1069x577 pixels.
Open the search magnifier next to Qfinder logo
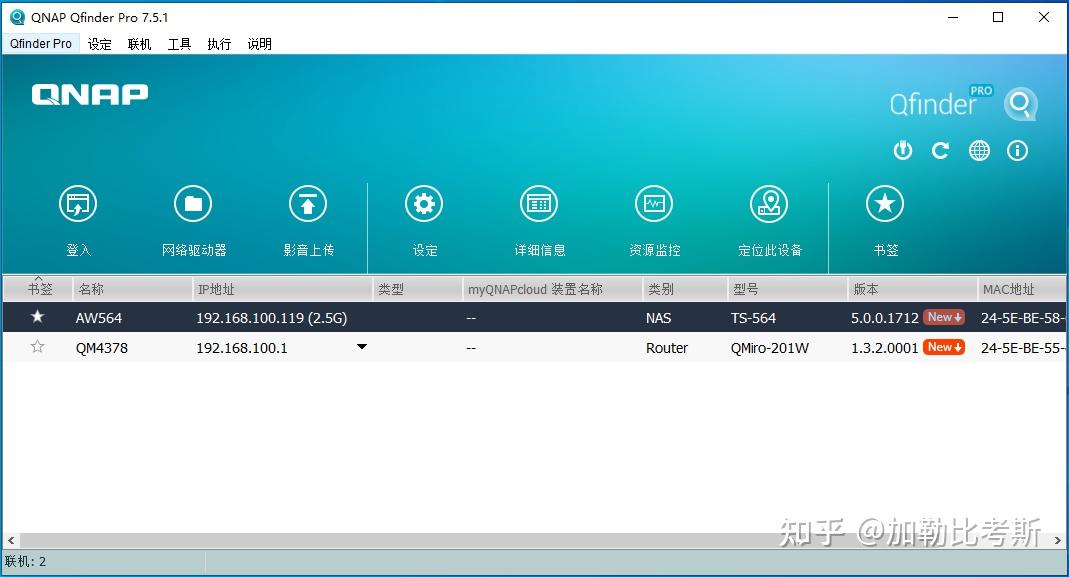pos(1020,103)
